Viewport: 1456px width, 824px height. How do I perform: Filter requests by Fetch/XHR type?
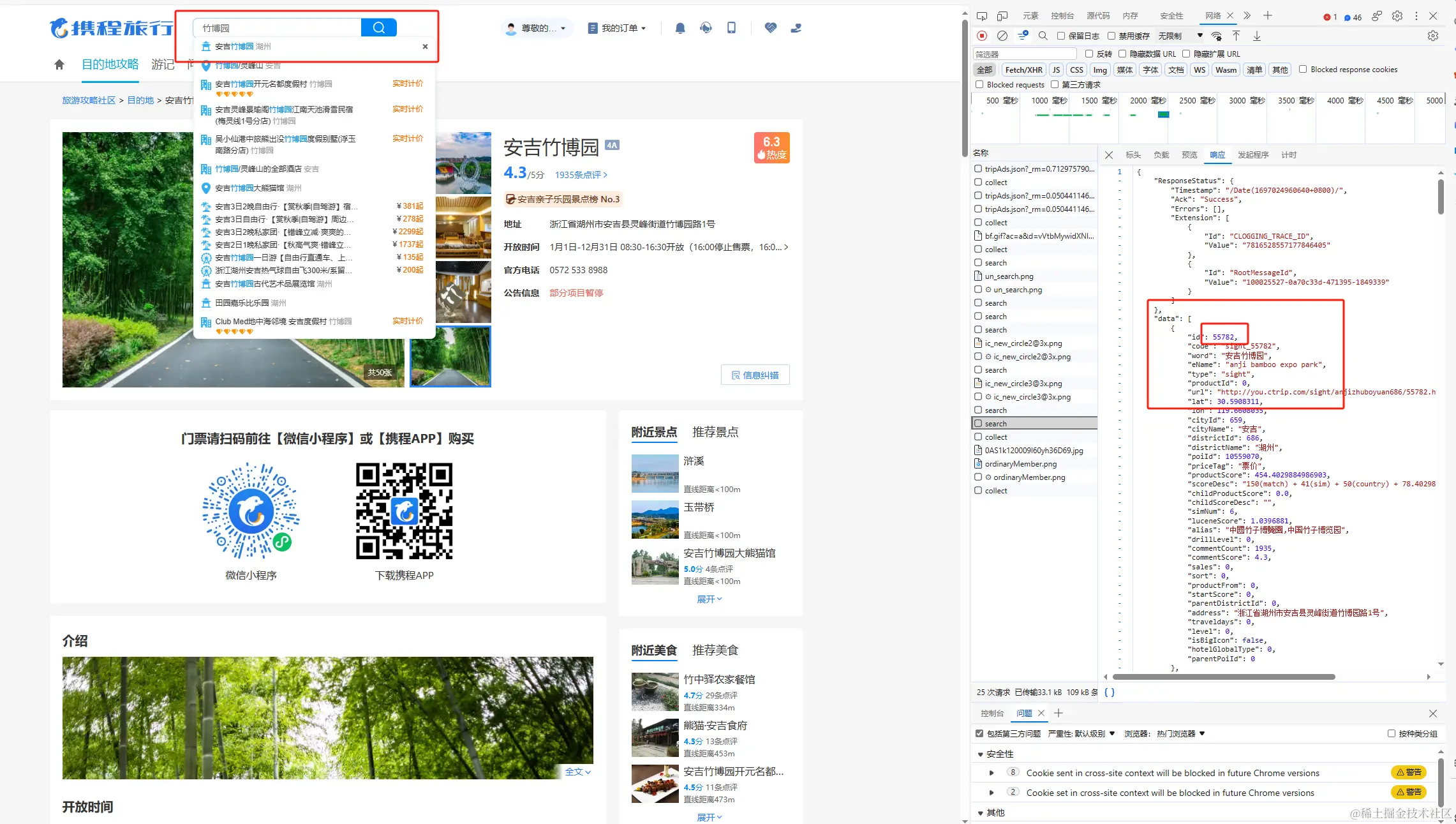tap(1023, 70)
